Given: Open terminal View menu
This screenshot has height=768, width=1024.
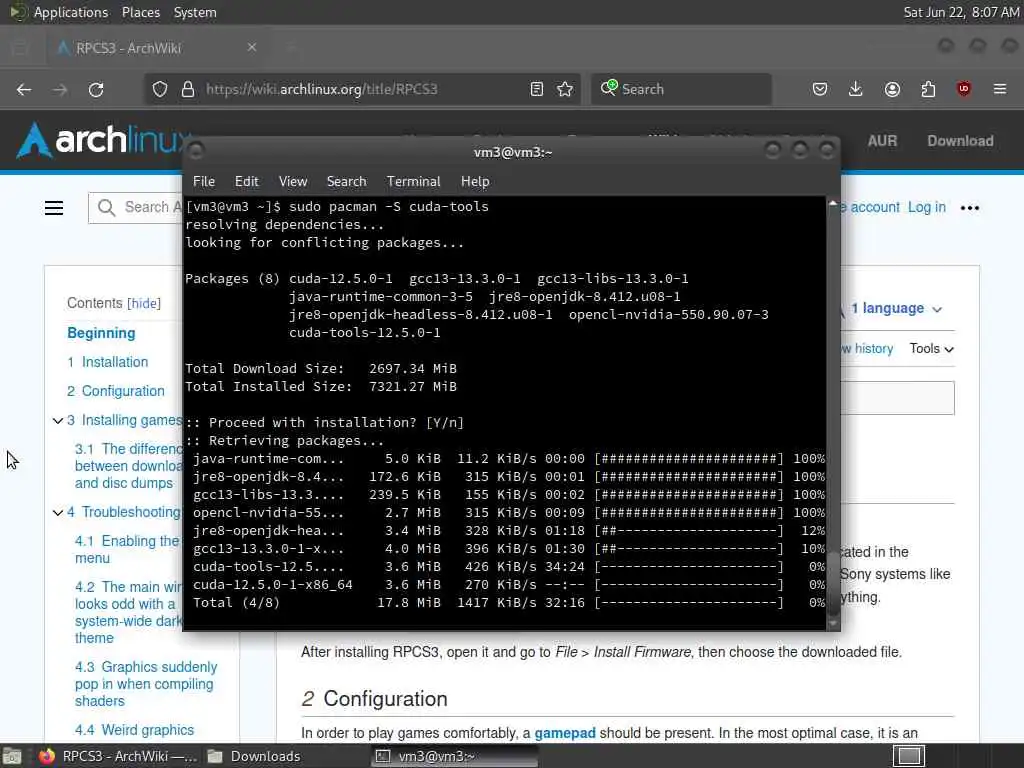Looking at the screenshot, I should [293, 182].
